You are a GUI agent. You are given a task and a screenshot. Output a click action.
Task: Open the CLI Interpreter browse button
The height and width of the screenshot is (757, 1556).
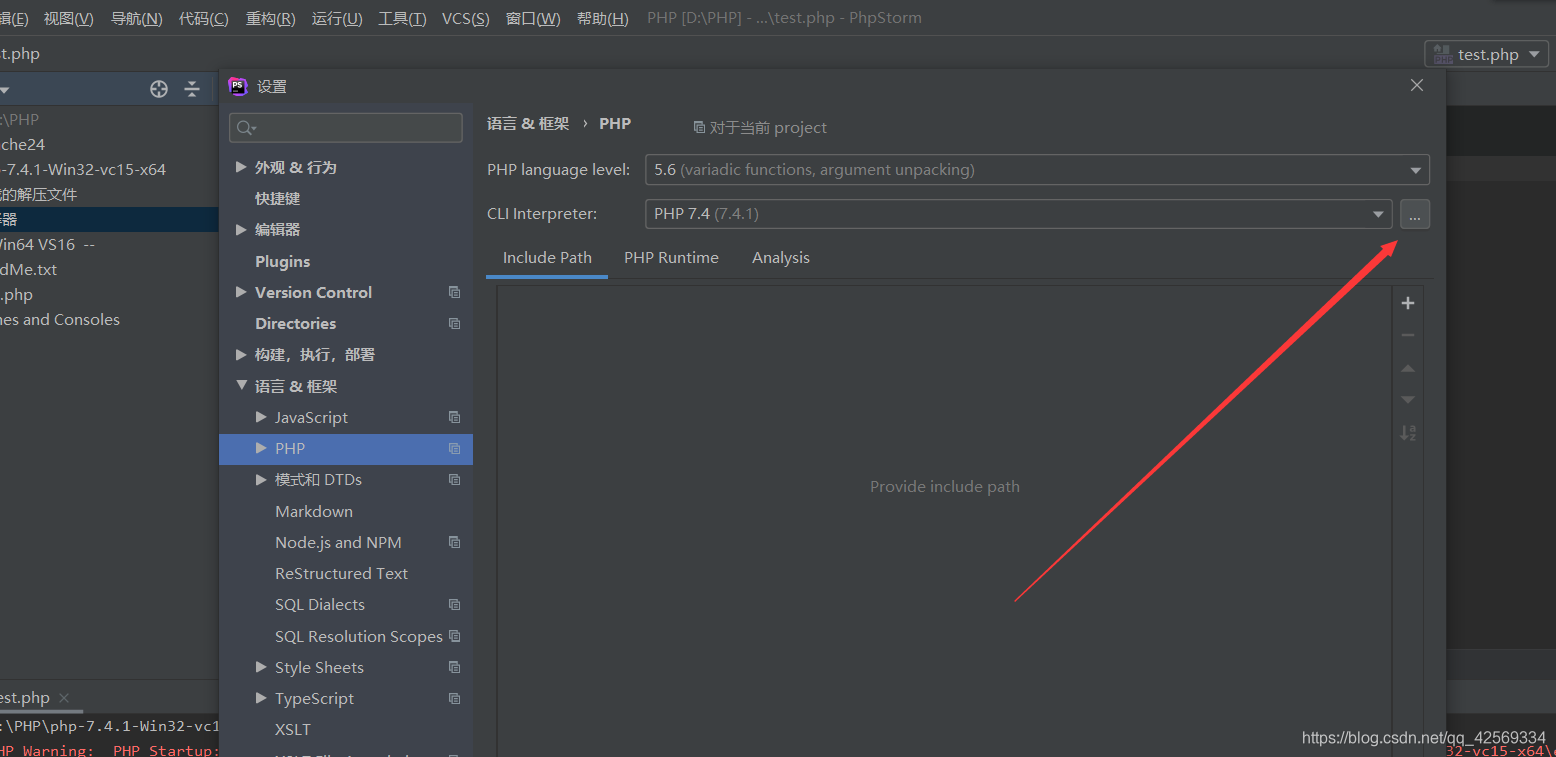1415,214
